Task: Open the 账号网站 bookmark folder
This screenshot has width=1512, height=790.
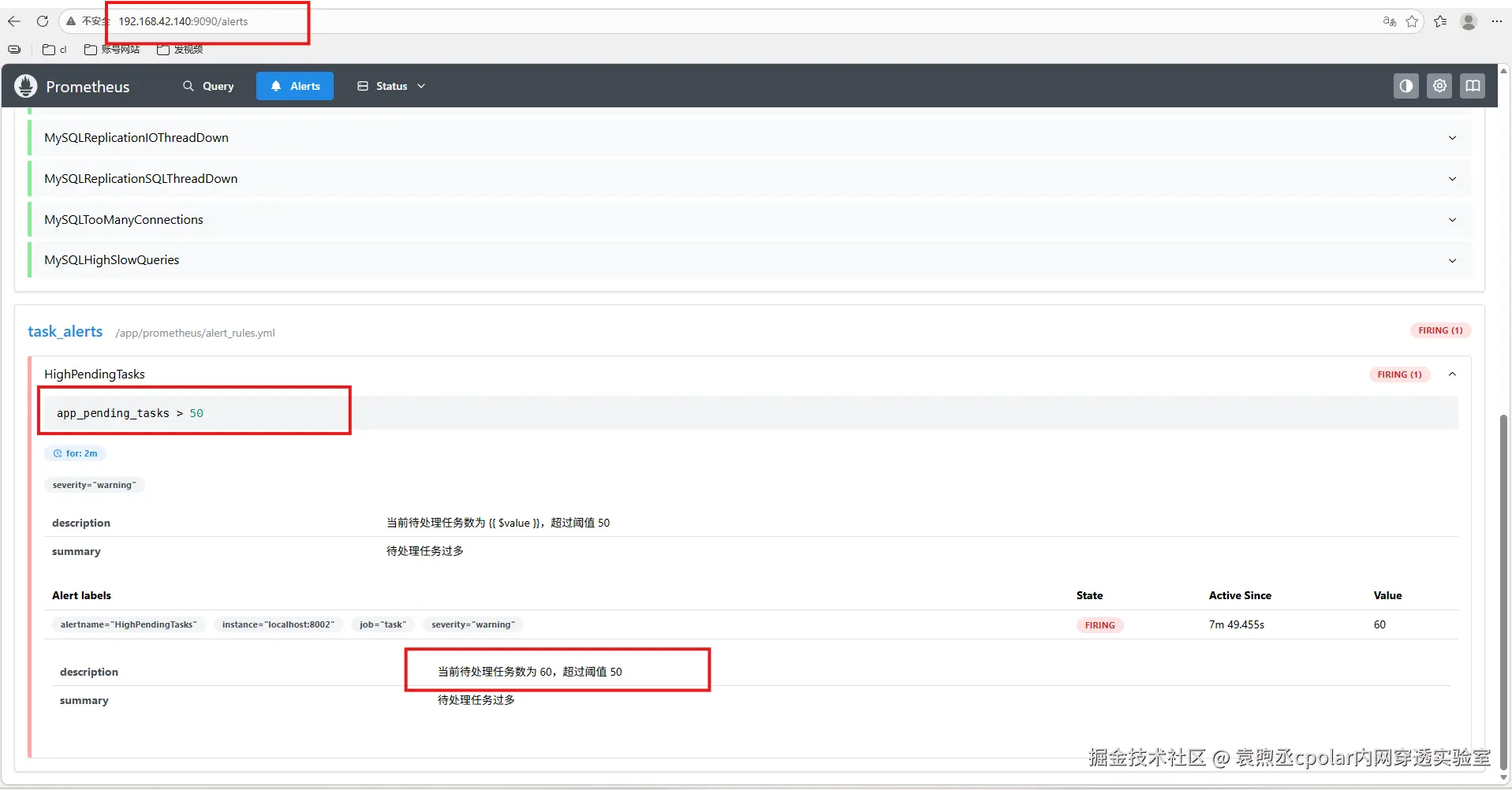Action: 112,50
